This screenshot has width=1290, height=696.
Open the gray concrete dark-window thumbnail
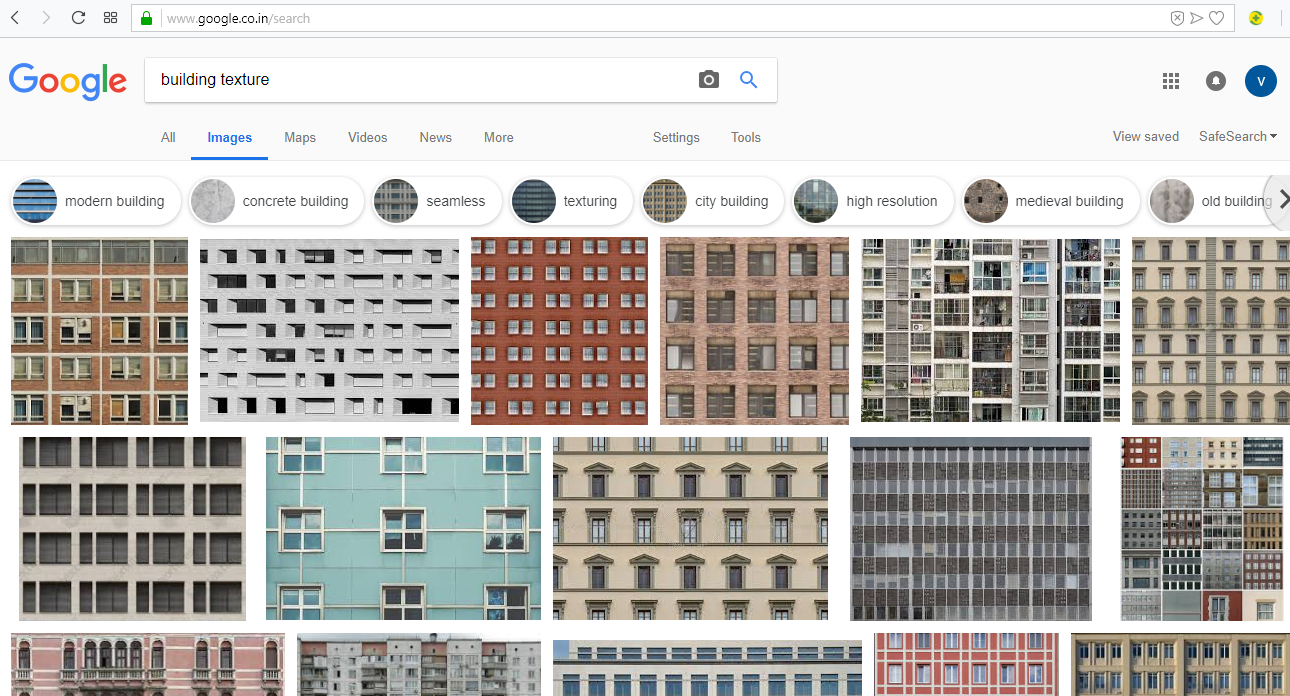tap(132, 529)
